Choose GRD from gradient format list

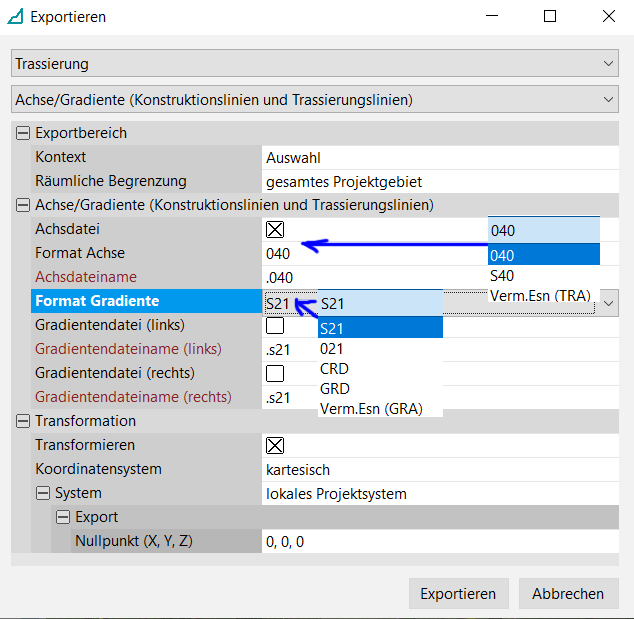point(334,388)
